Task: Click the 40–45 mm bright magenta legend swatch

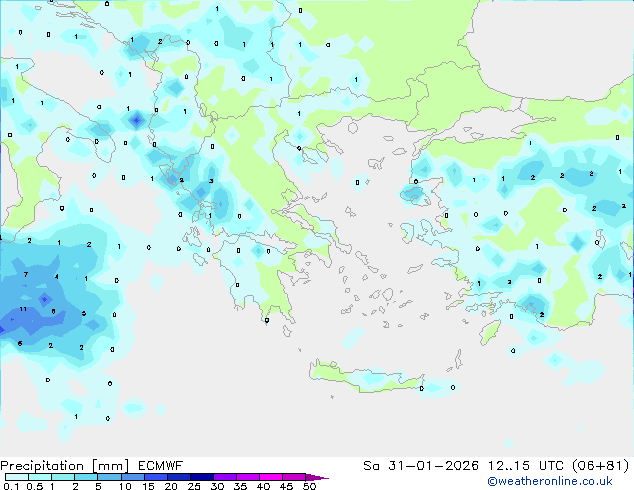Action: [271, 477]
